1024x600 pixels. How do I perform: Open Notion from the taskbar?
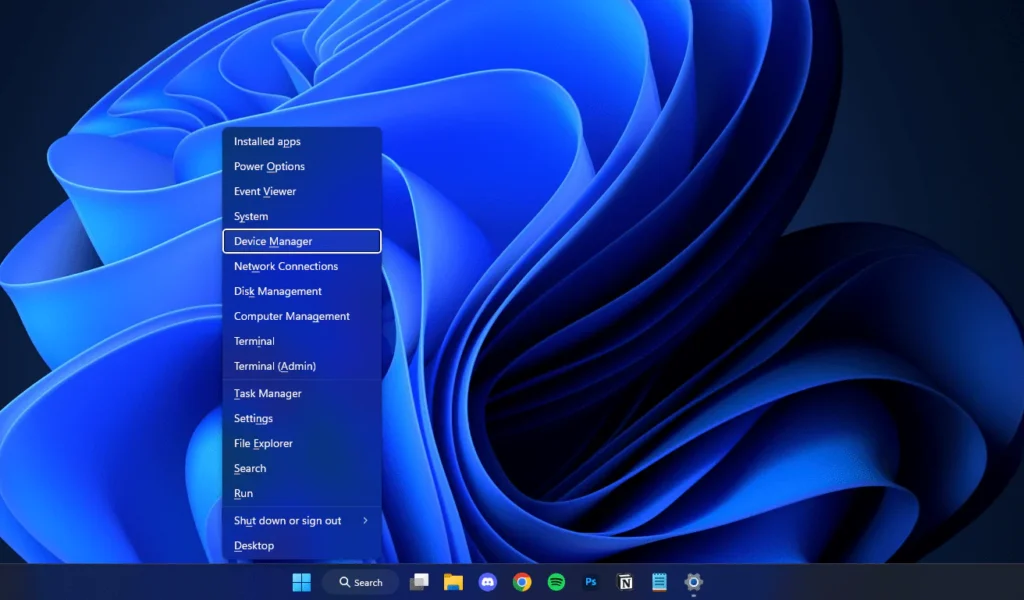click(x=625, y=582)
